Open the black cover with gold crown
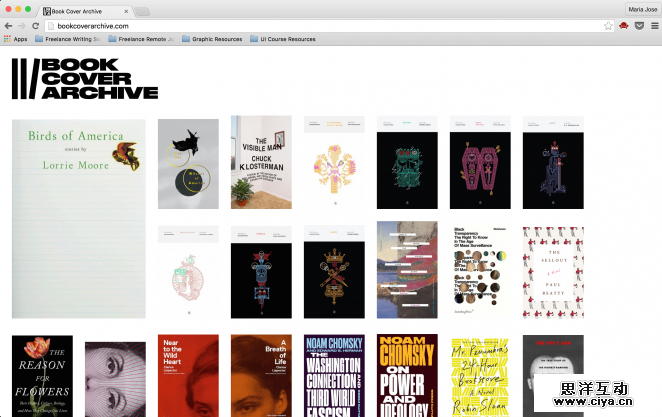 click(x=334, y=272)
